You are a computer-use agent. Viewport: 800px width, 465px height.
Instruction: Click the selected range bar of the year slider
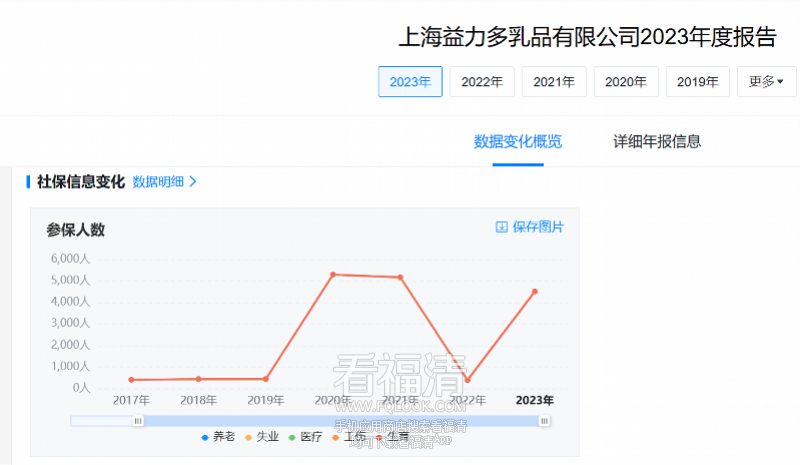[x=341, y=421]
